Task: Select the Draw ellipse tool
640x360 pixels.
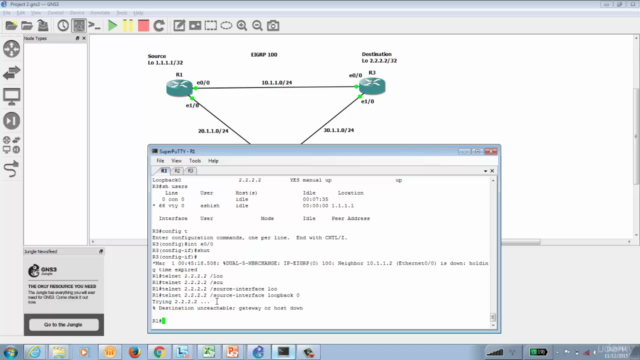Action: pyautogui.click(x=226, y=26)
